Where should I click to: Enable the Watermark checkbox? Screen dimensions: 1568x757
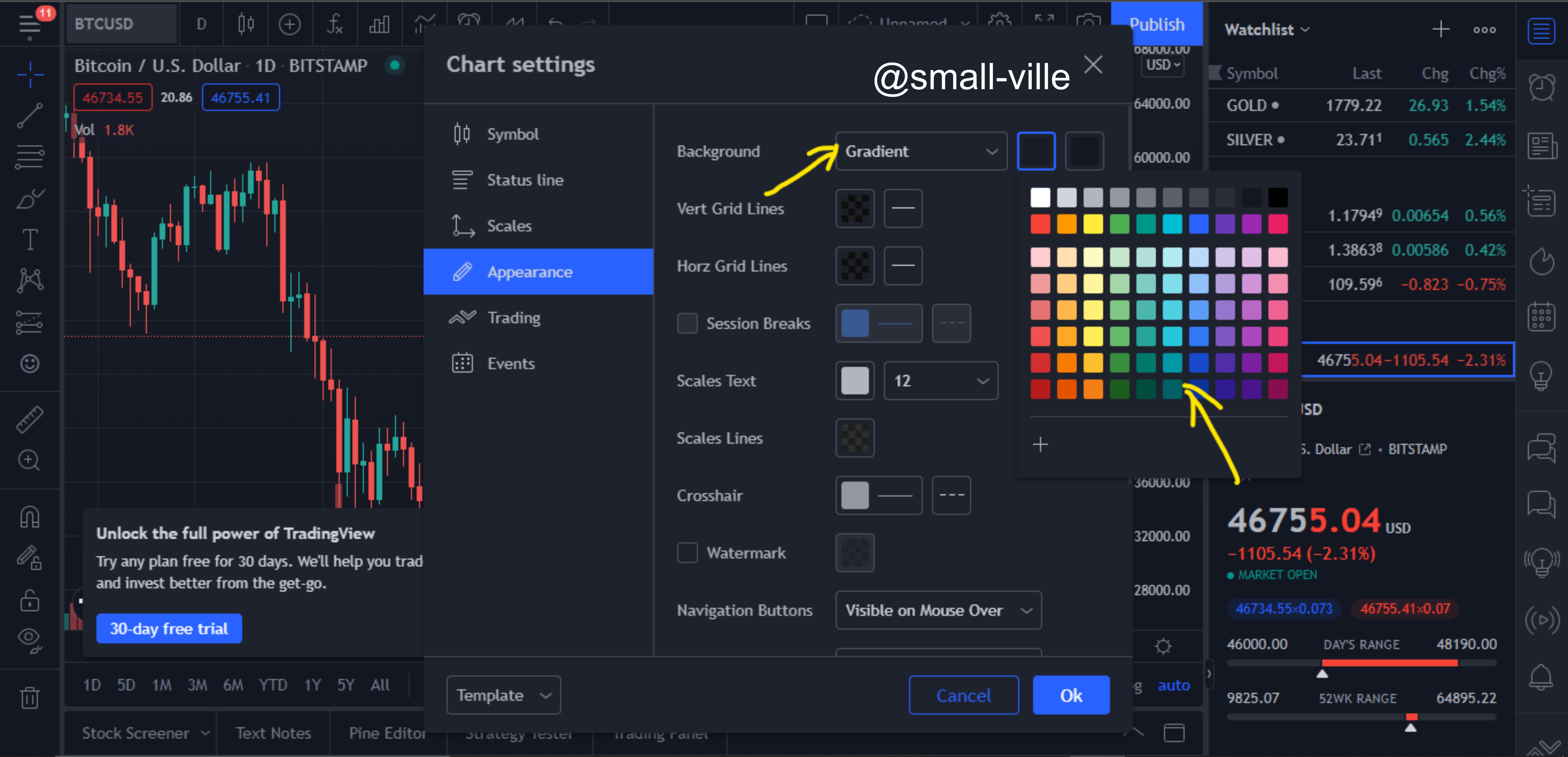click(x=687, y=553)
